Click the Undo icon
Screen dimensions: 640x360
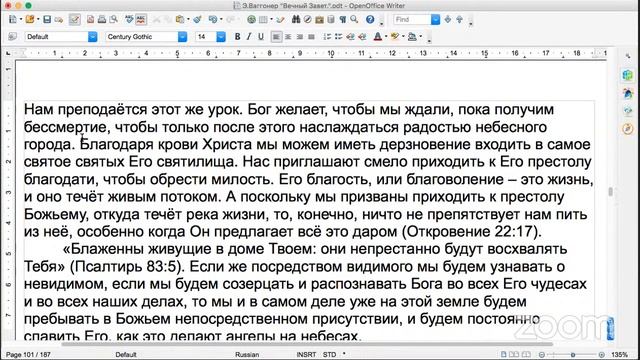point(212,19)
